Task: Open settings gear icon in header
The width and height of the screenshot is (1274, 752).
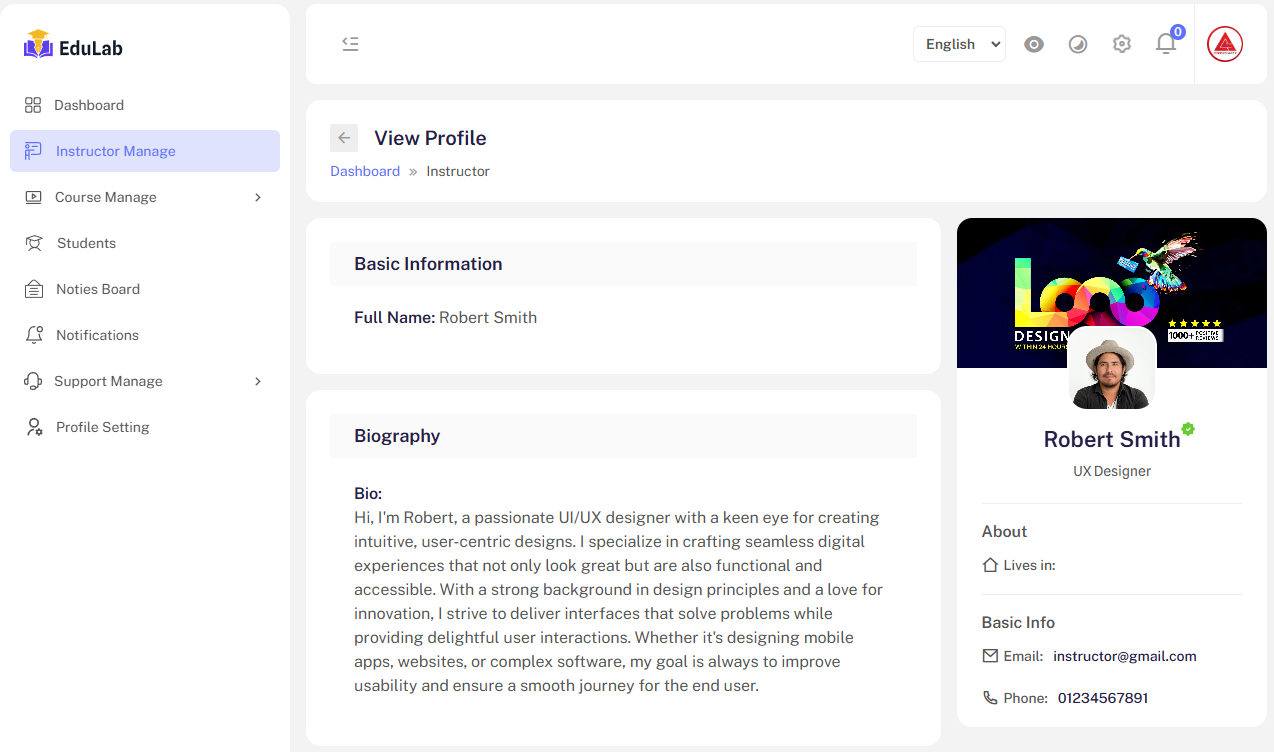Action: coord(1122,44)
